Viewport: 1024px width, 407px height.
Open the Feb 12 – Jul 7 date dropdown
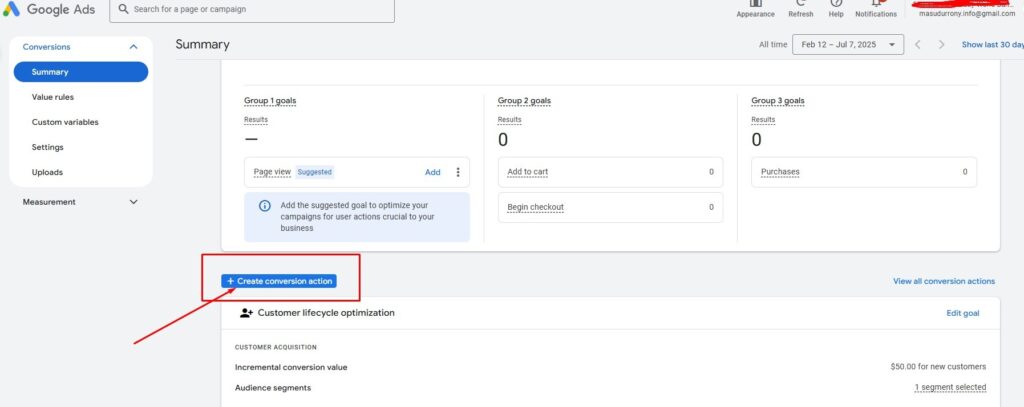(x=848, y=45)
